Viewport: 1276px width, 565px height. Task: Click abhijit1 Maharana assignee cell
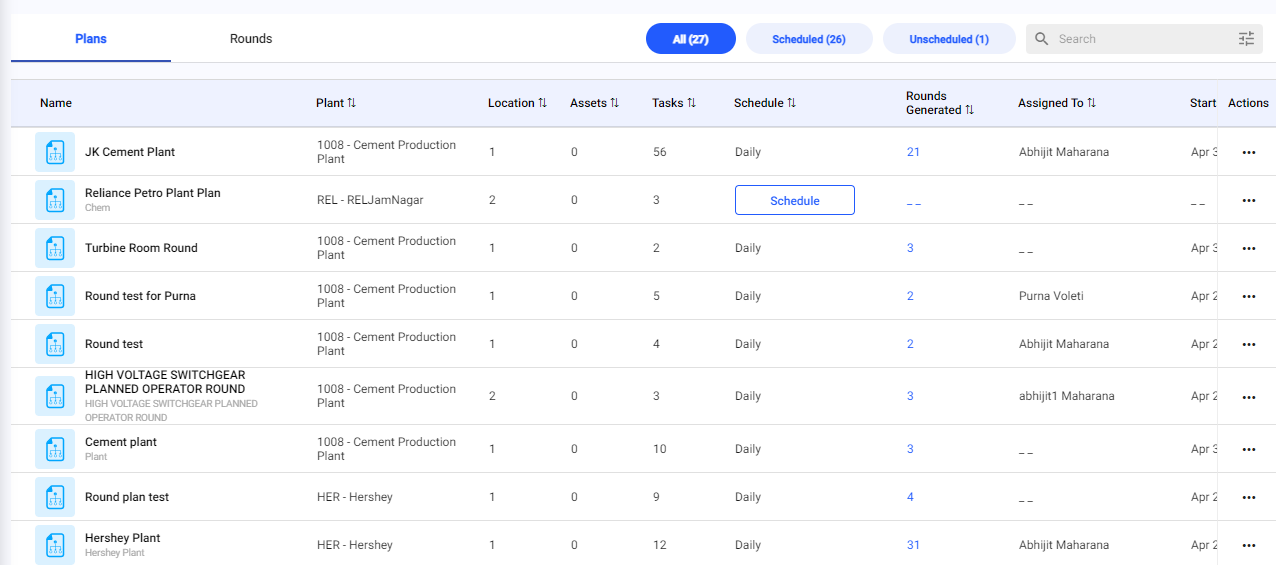coord(1066,396)
